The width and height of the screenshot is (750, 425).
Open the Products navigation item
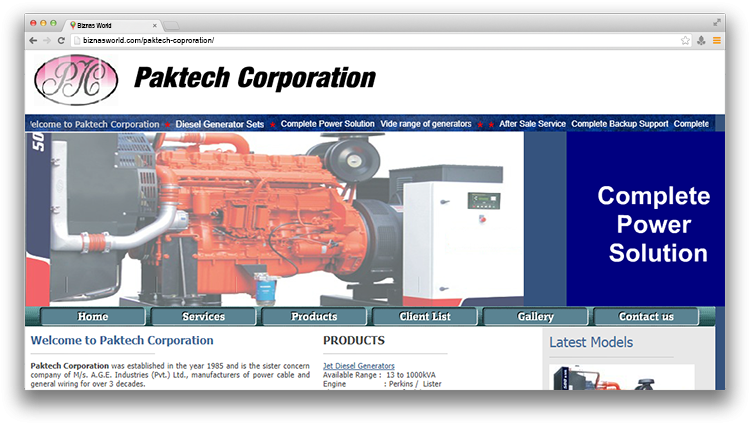(x=314, y=317)
